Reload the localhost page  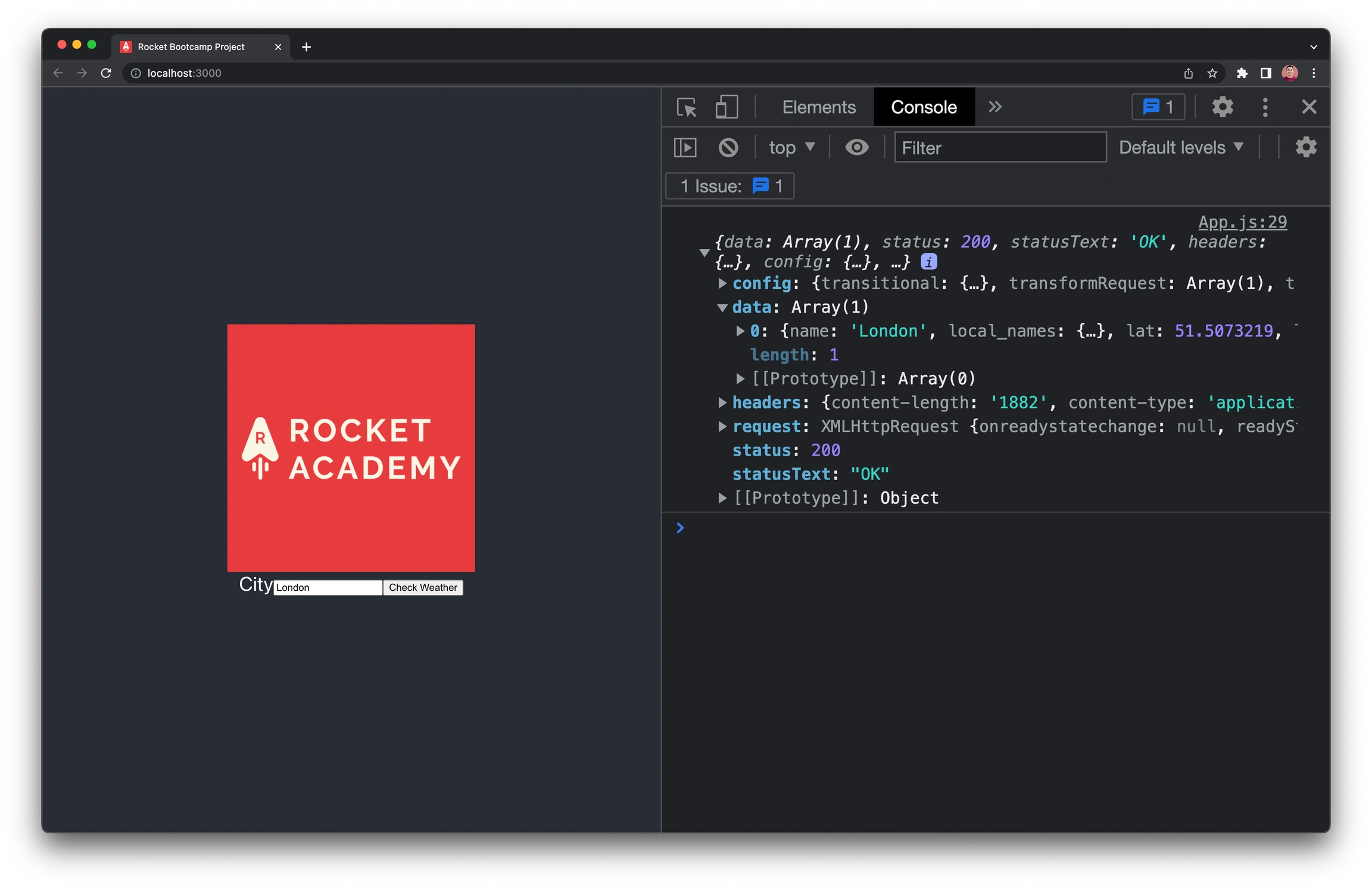[106, 73]
